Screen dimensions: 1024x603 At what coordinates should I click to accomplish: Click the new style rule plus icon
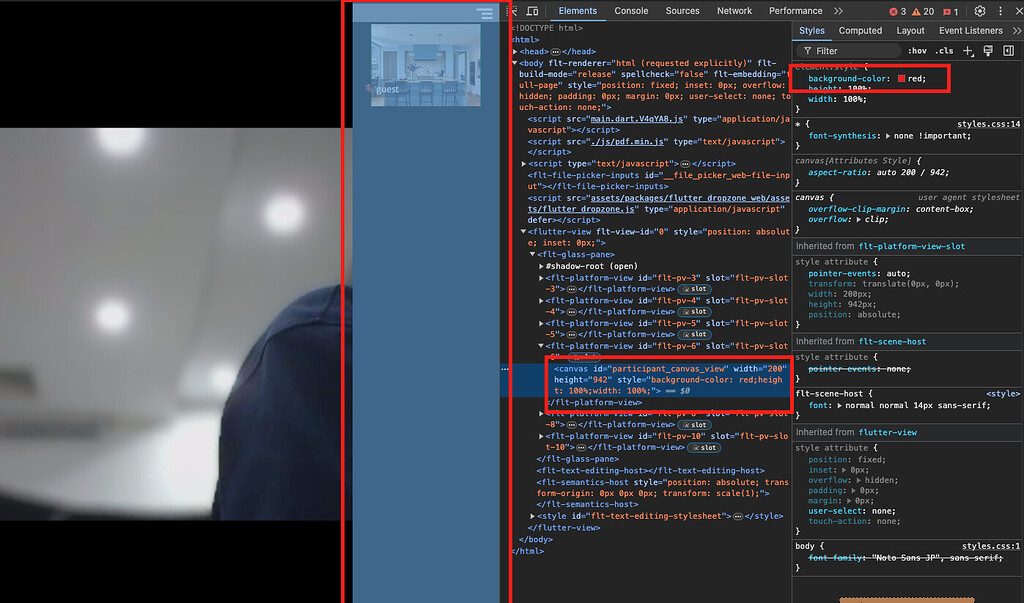[967, 50]
